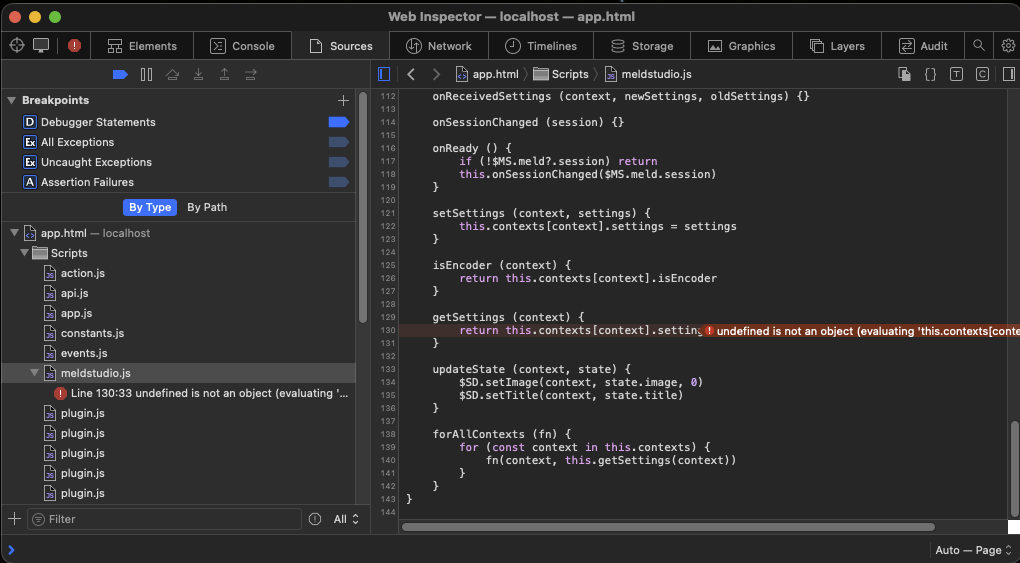Collapse the Scripts folder in tree
The width and height of the screenshot is (1020, 563).
coord(25,253)
